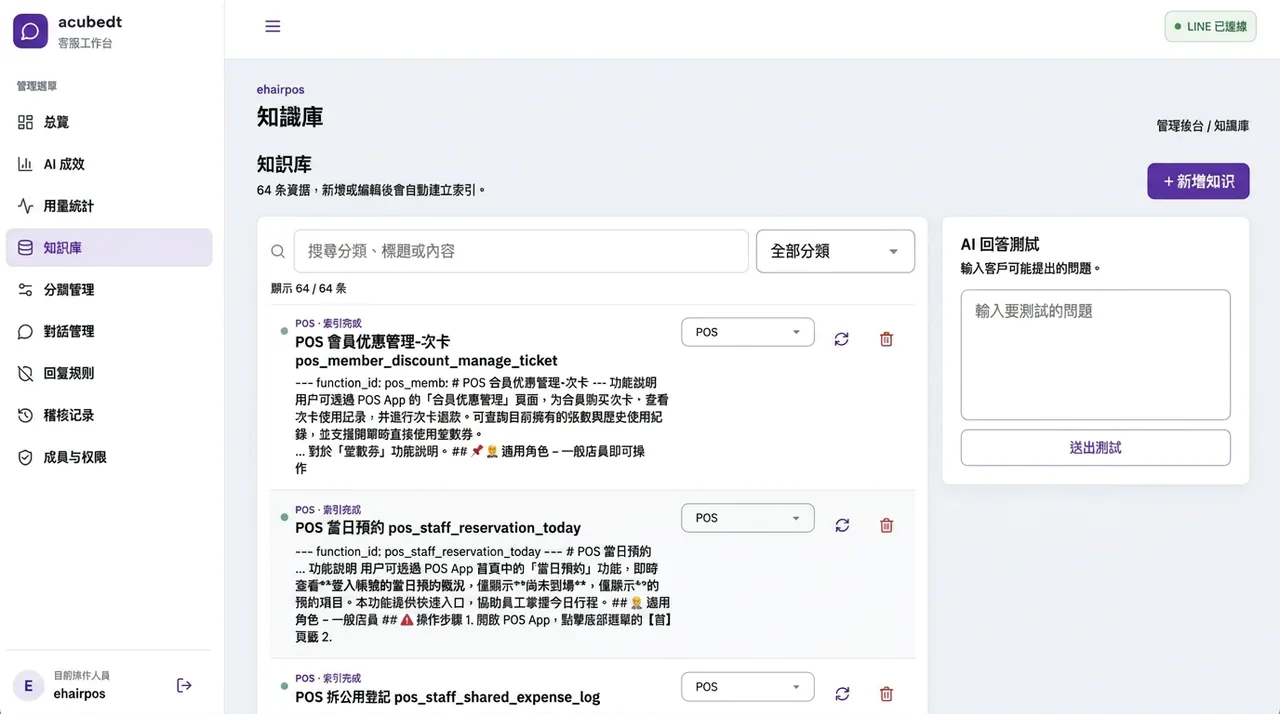Focus the 輸入要測試的問題 text area
This screenshot has height=714, width=1280.
(1095, 355)
